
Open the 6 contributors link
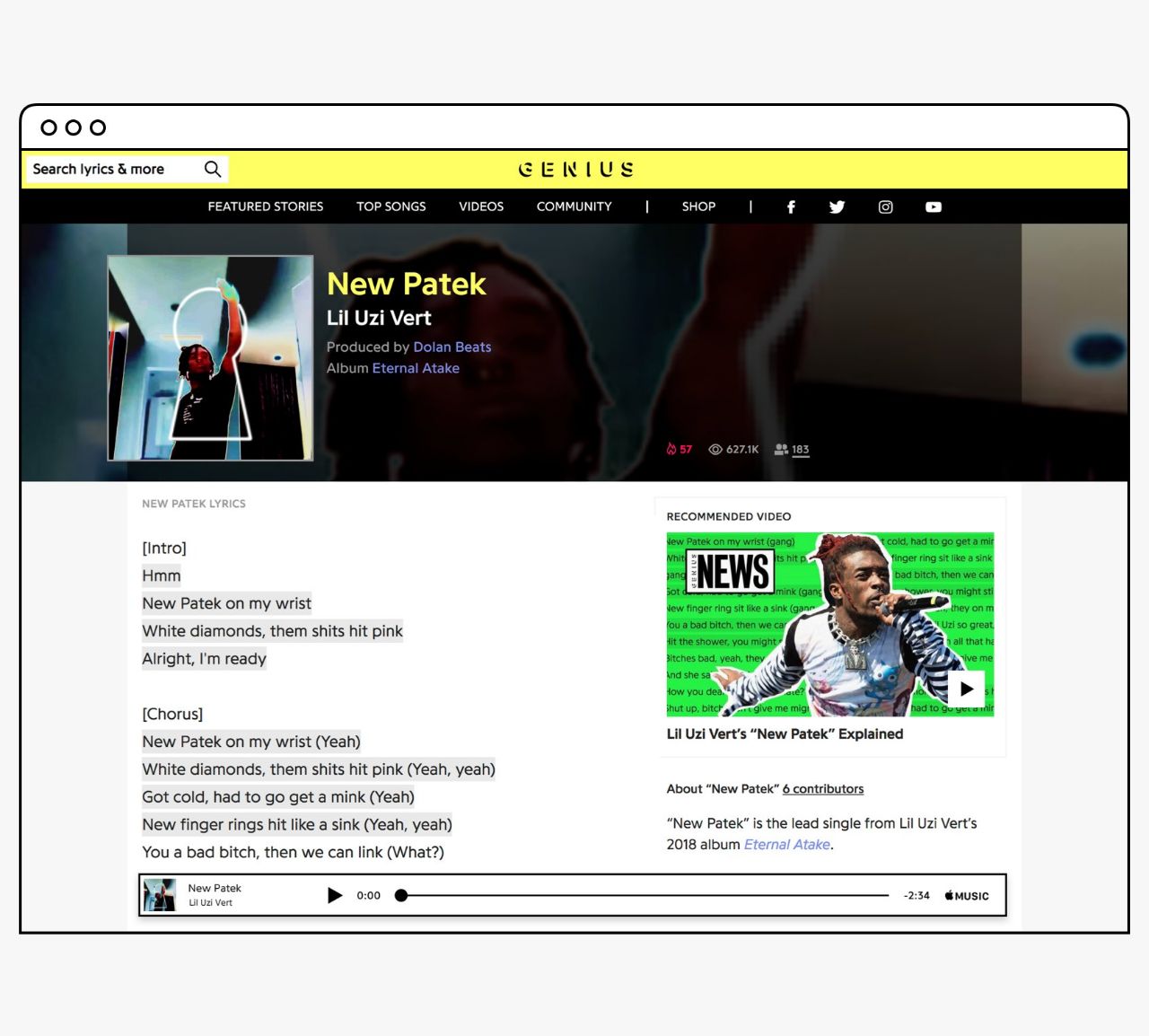coord(823,789)
